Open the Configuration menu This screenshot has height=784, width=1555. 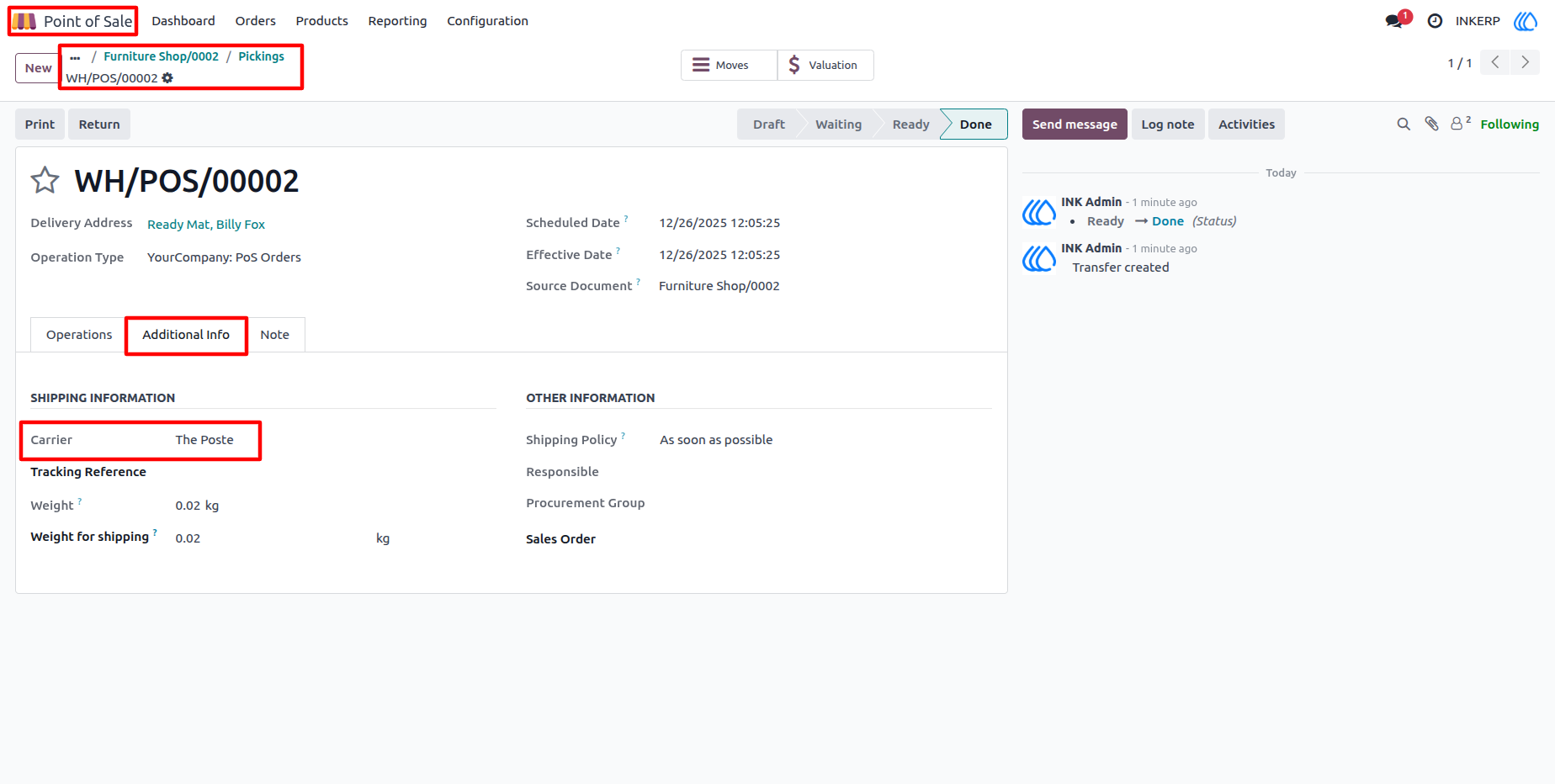[x=488, y=21]
